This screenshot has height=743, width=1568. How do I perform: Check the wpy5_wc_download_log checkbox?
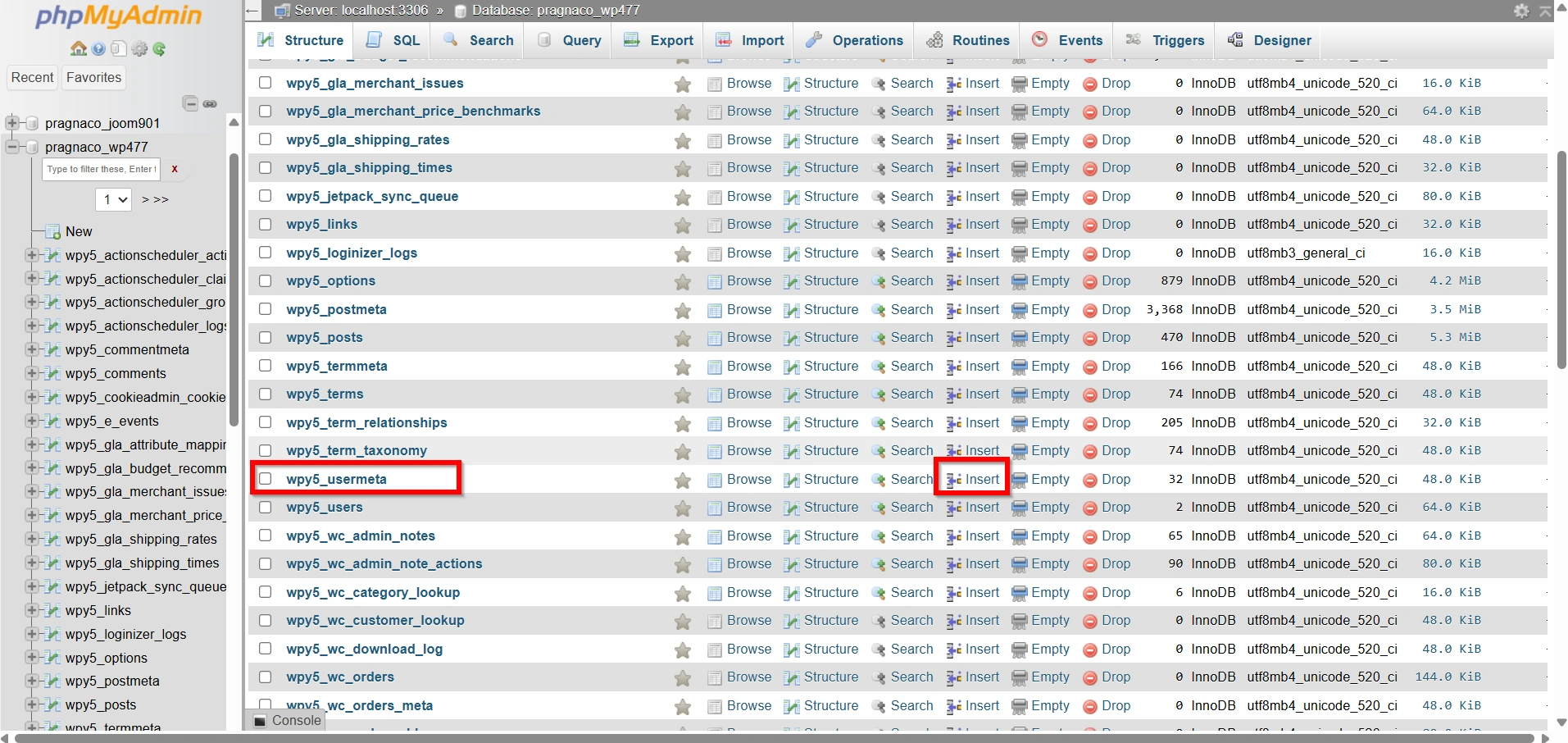point(266,648)
